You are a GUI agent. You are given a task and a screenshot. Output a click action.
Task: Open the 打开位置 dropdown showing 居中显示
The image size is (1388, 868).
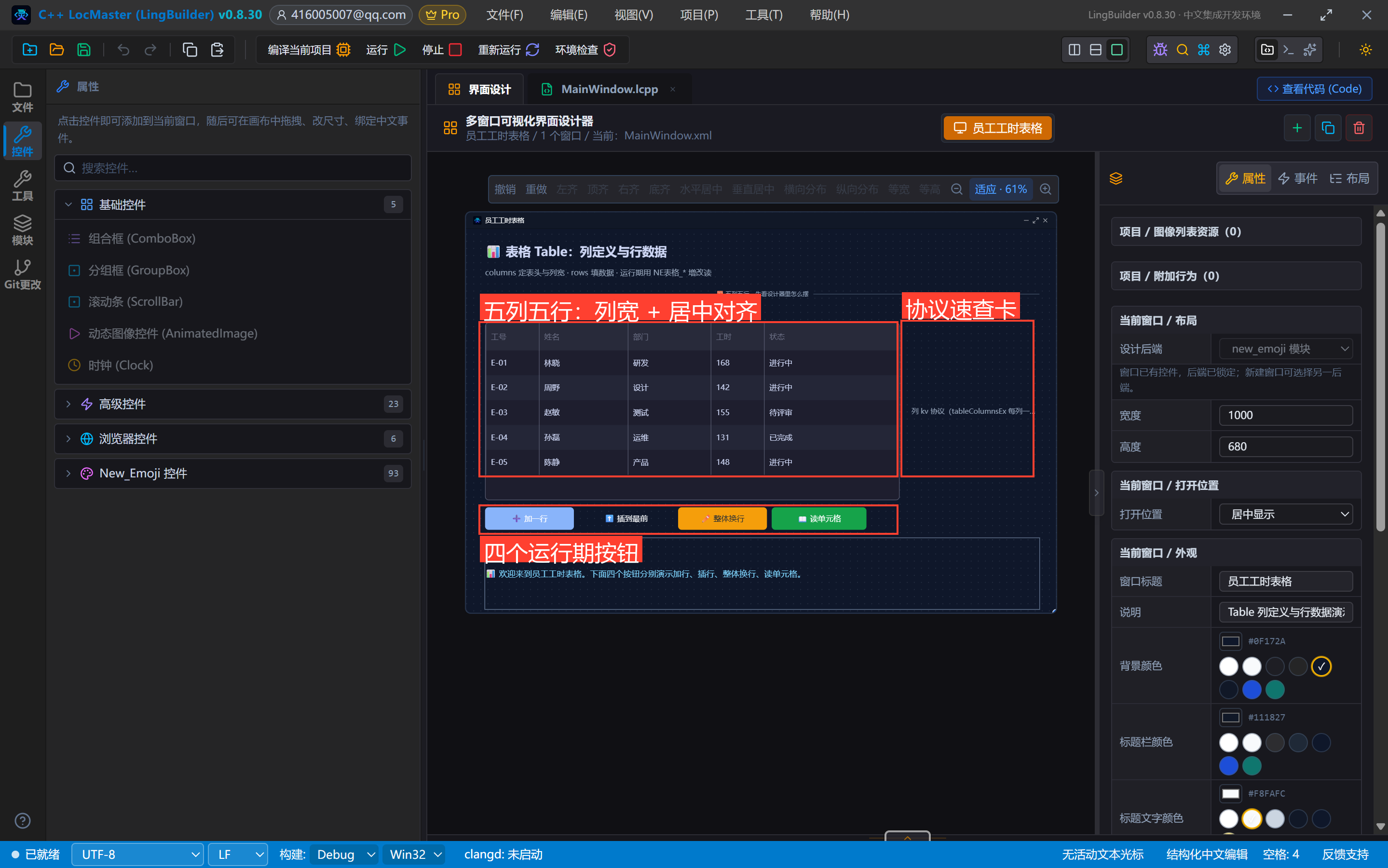(x=1285, y=514)
